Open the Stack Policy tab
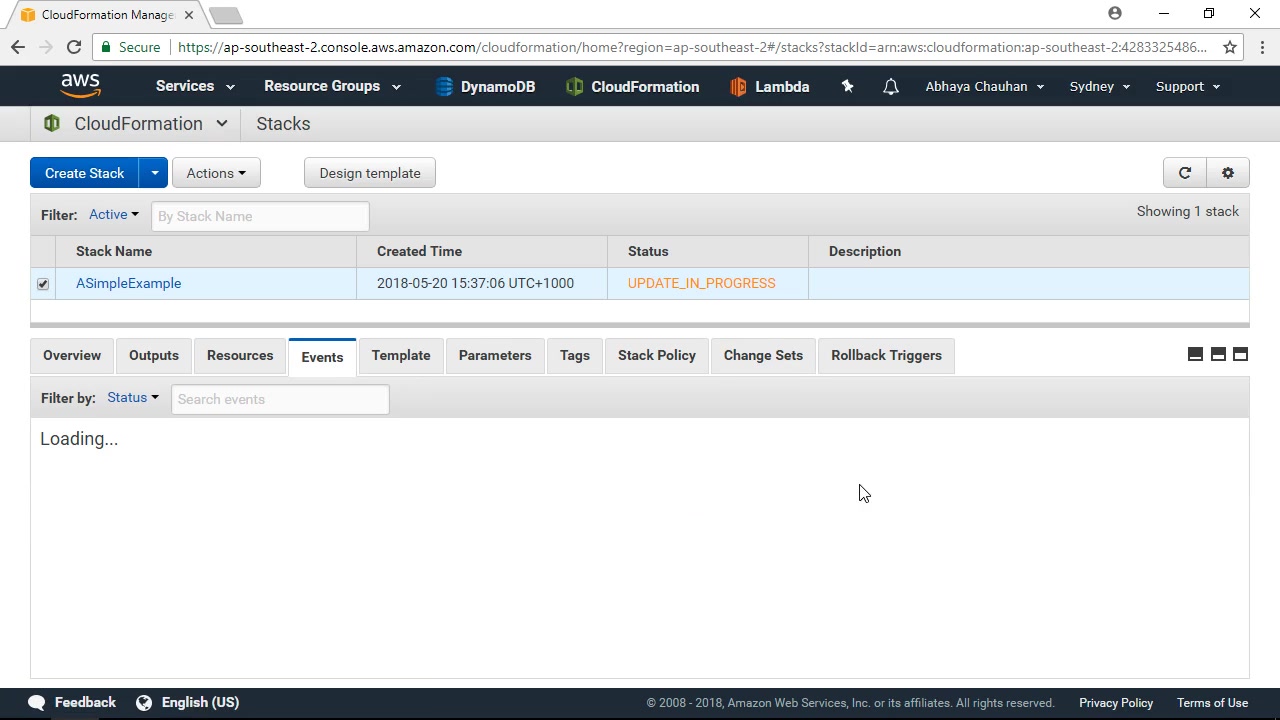Image resolution: width=1280 pixels, height=720 pixels. (x=657, y=356)
